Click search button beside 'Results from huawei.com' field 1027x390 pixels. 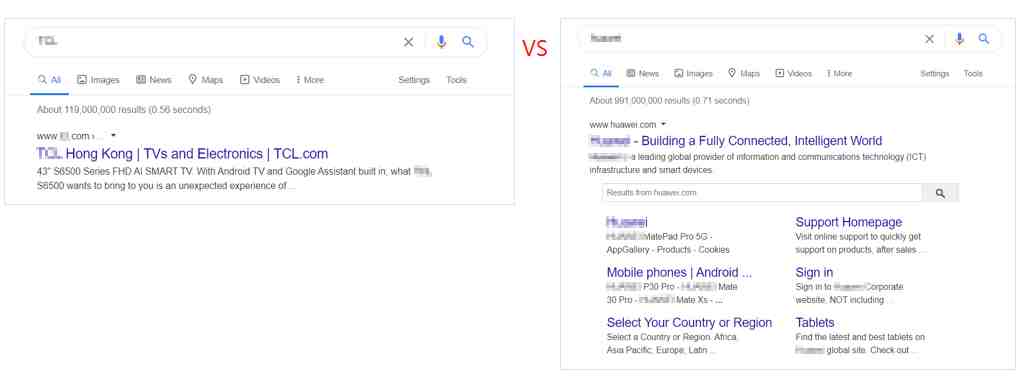tap(941, 193)
